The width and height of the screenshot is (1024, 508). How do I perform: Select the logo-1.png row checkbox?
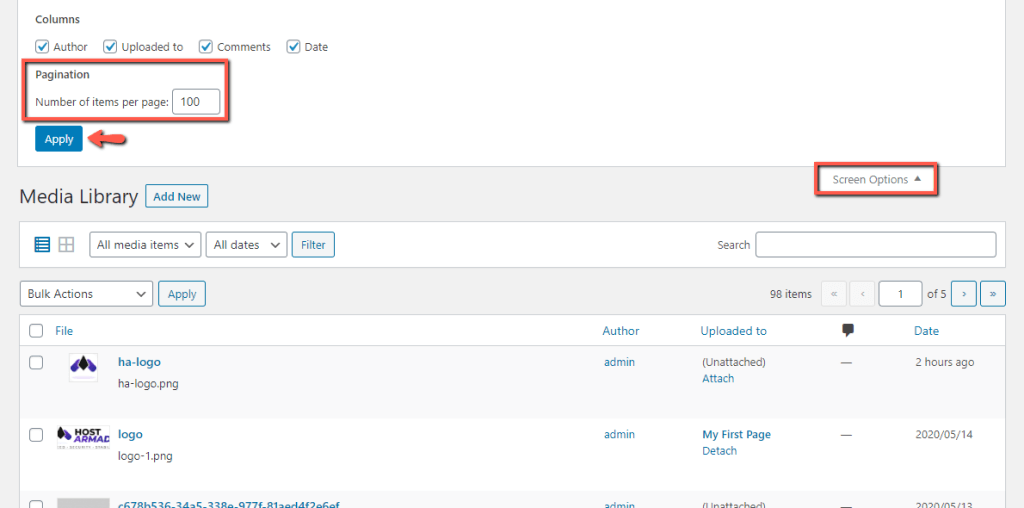pyautogui.click(x=37, y=435)
